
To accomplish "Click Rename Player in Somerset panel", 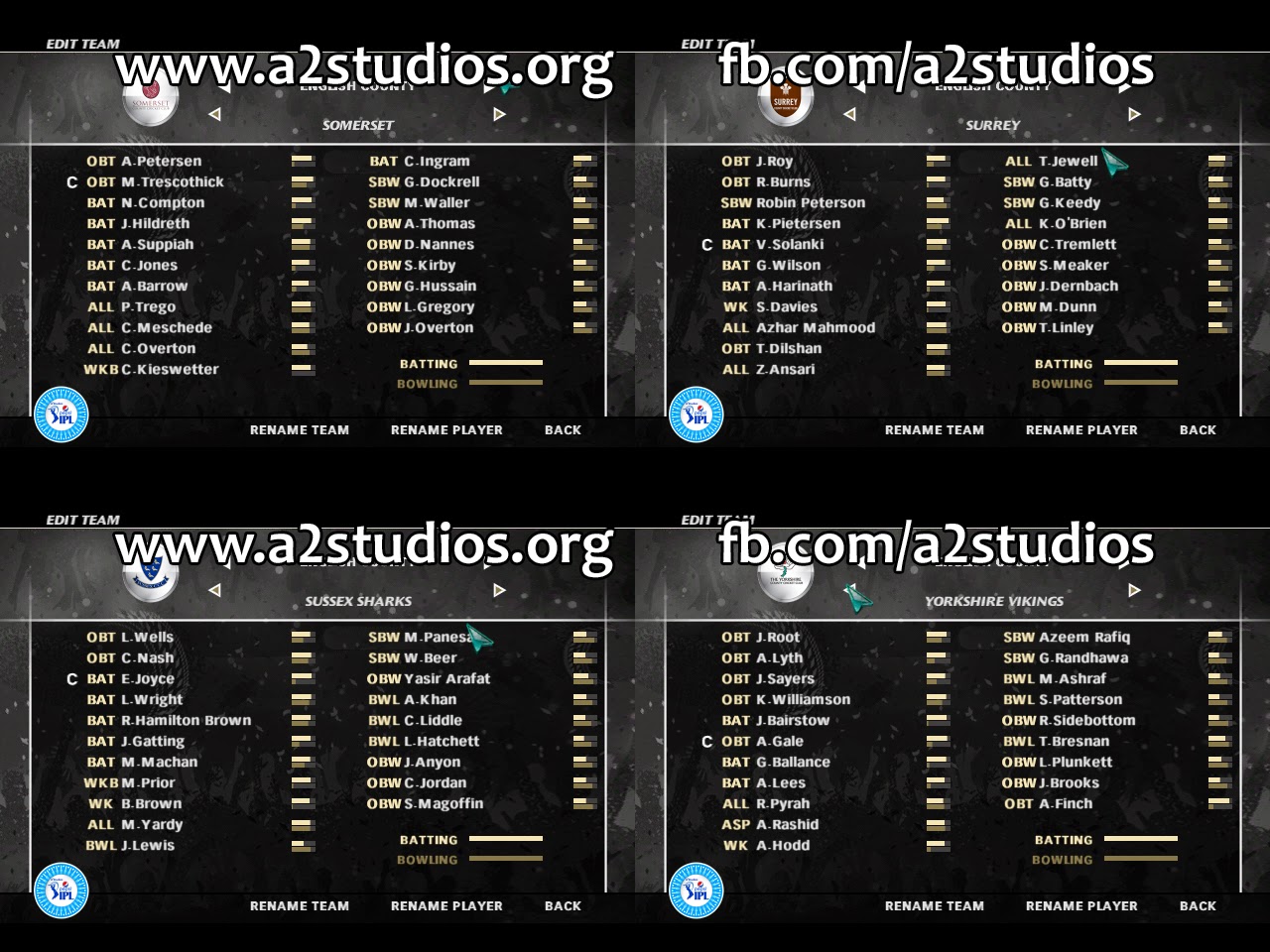I will point(446,429).
